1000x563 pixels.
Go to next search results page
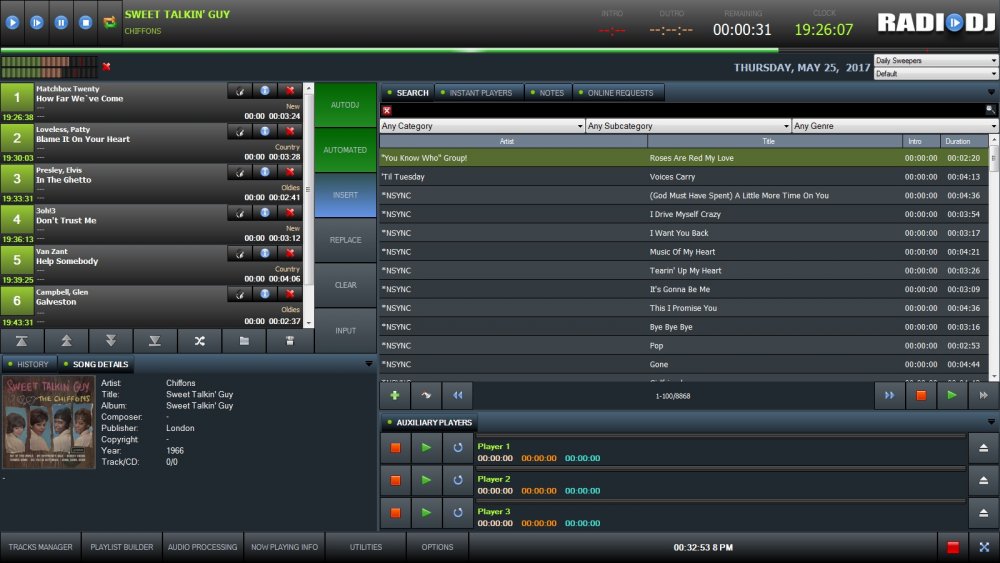pyautogui.click(x=889, y=395)
